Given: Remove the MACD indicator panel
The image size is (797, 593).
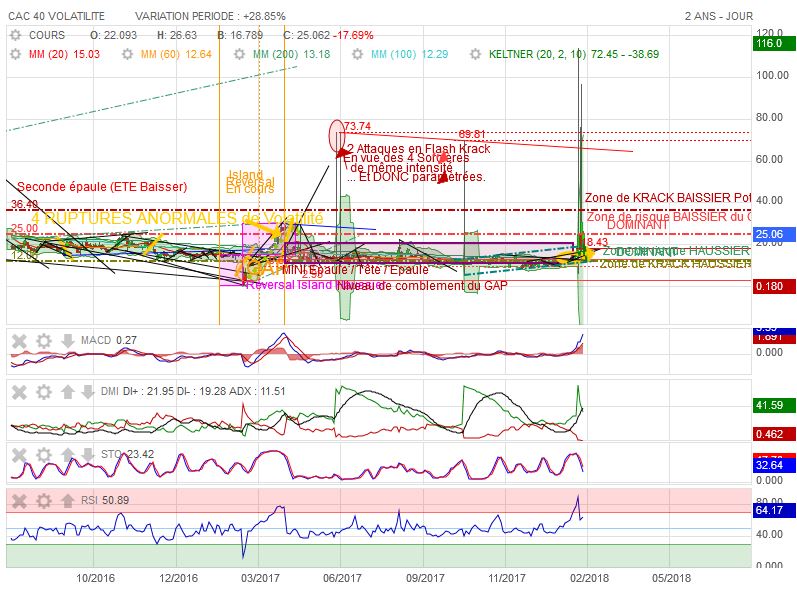Looking at the screenshot, I should tap(19, 340).
